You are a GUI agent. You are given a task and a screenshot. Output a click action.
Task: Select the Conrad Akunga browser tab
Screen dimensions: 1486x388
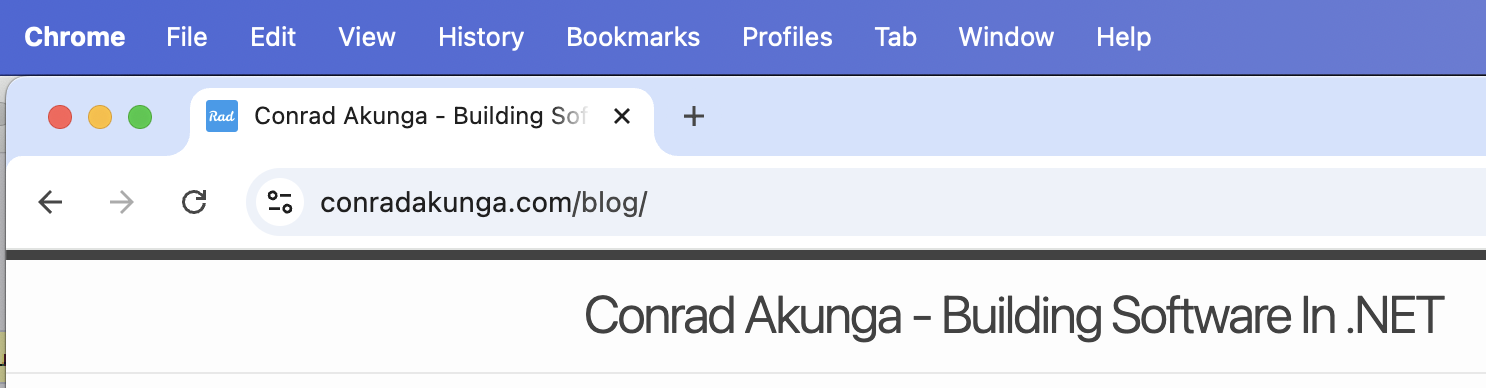pos(421,118)
